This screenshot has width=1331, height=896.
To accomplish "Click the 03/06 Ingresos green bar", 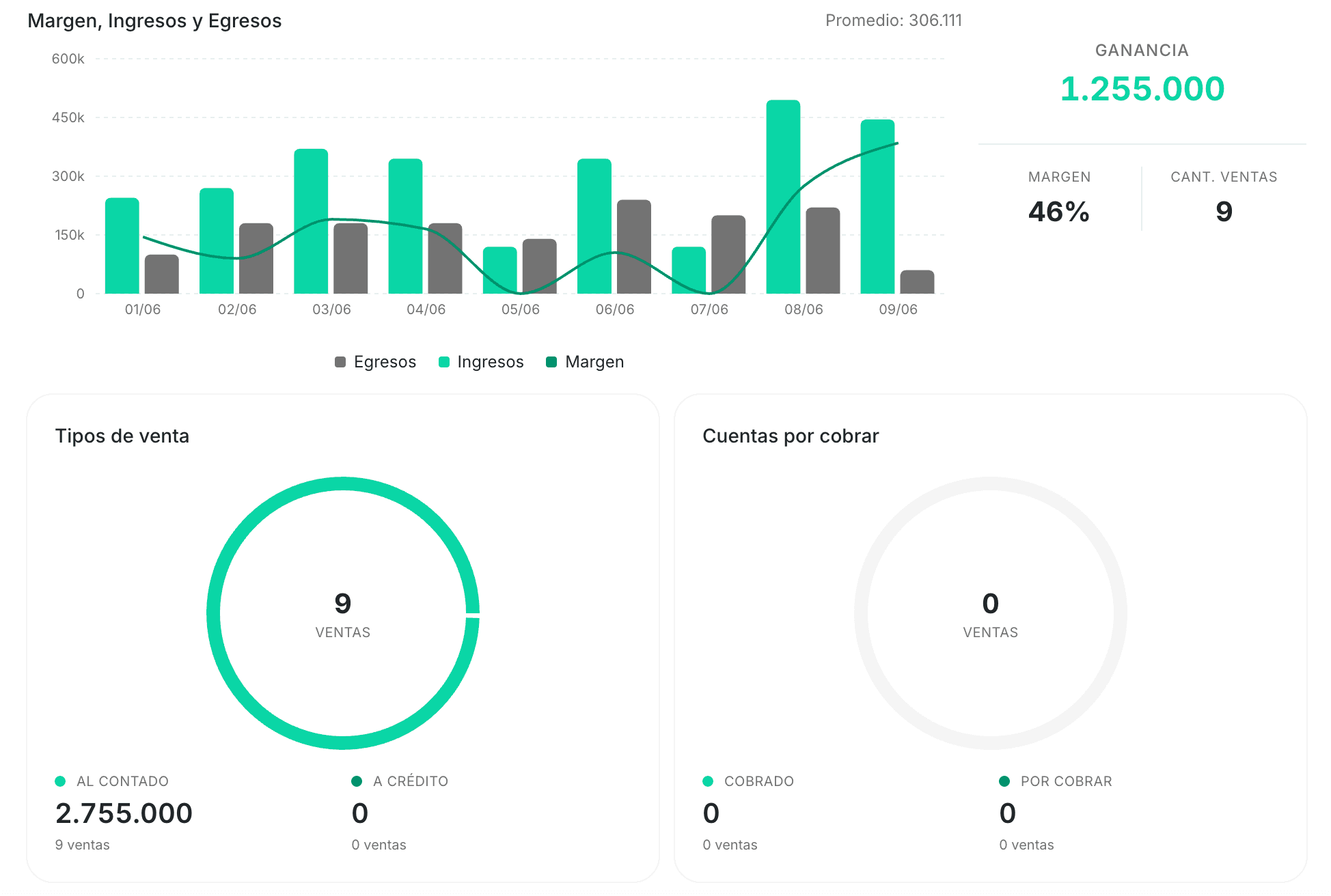I will tap(311, 221).
